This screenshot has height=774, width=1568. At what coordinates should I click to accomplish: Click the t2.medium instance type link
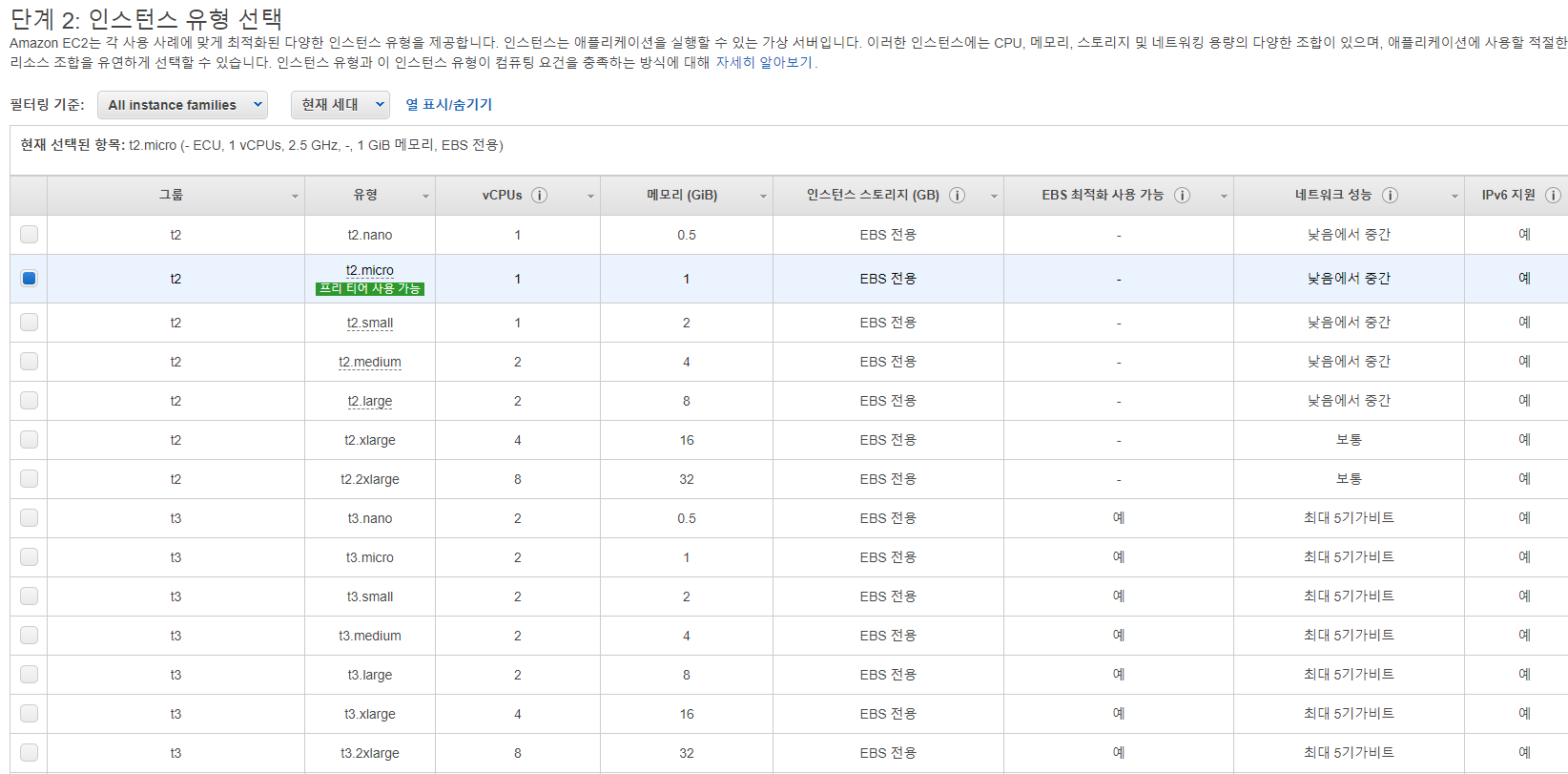(370, 362)
